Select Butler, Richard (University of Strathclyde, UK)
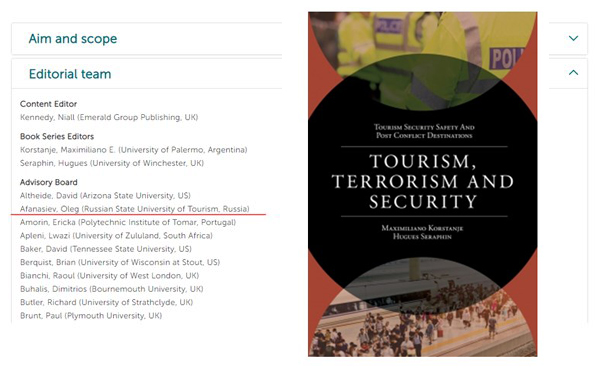The image size is (603, 385). 107,302
